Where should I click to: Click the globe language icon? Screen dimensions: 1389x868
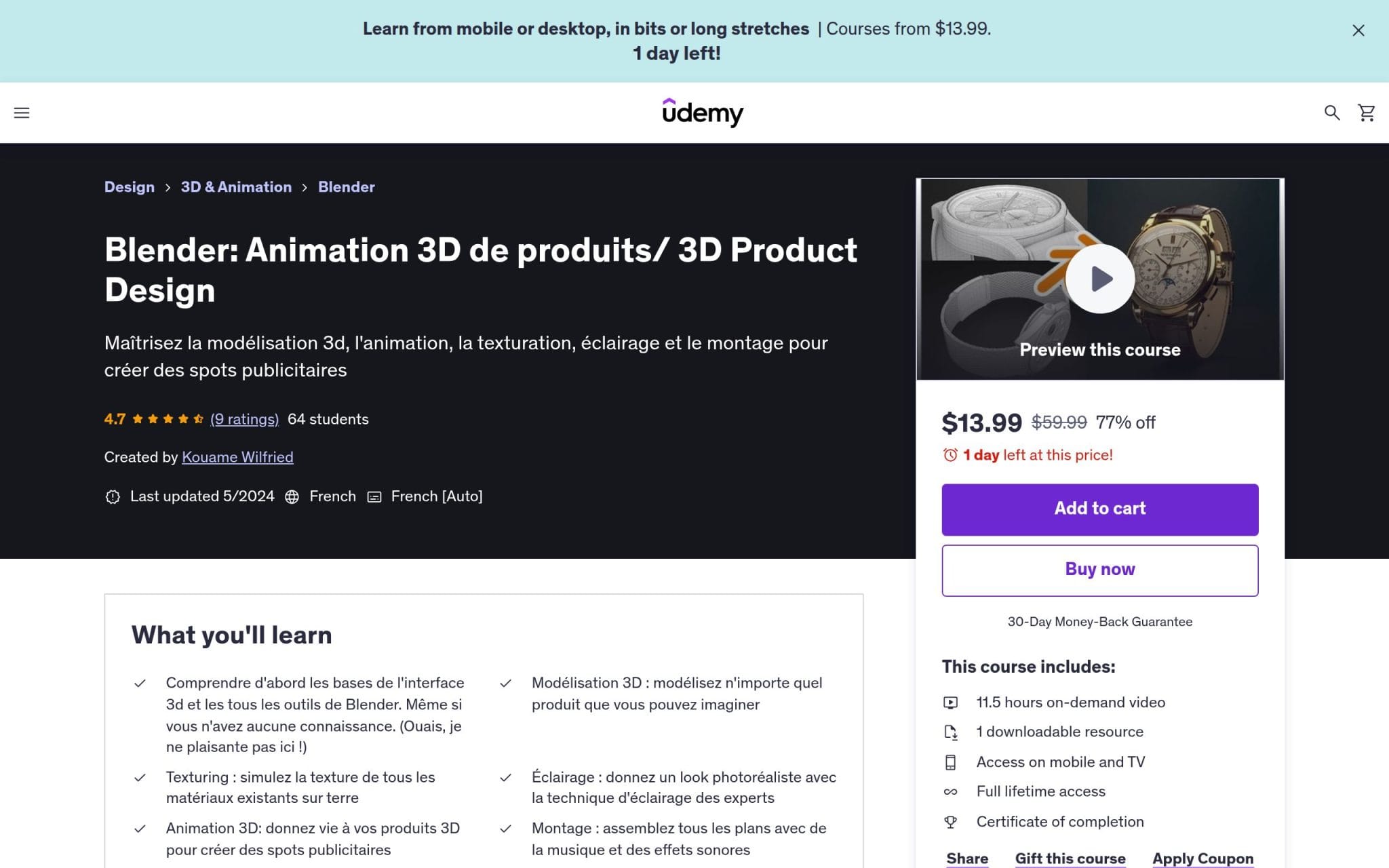point(292,496)
